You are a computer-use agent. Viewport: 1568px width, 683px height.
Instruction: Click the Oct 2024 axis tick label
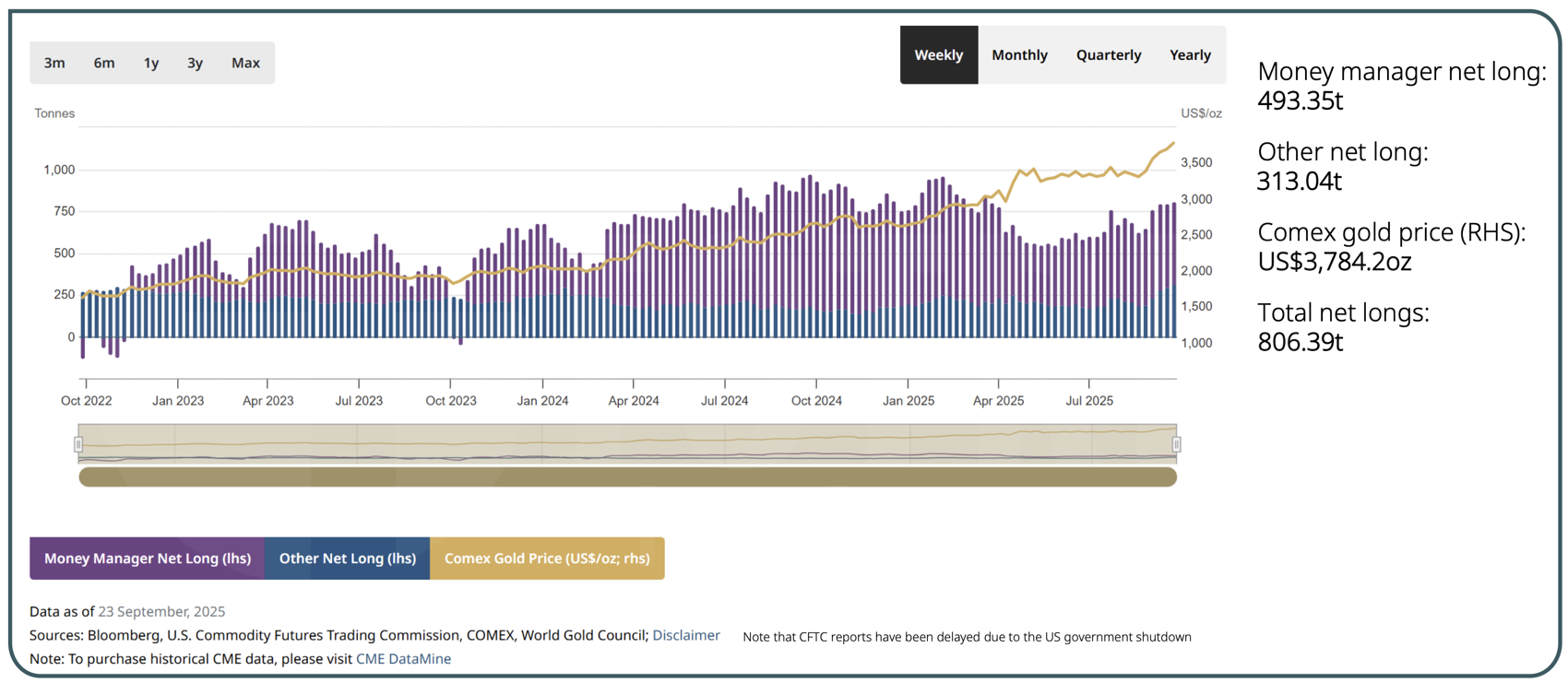[x=816, y=401]
